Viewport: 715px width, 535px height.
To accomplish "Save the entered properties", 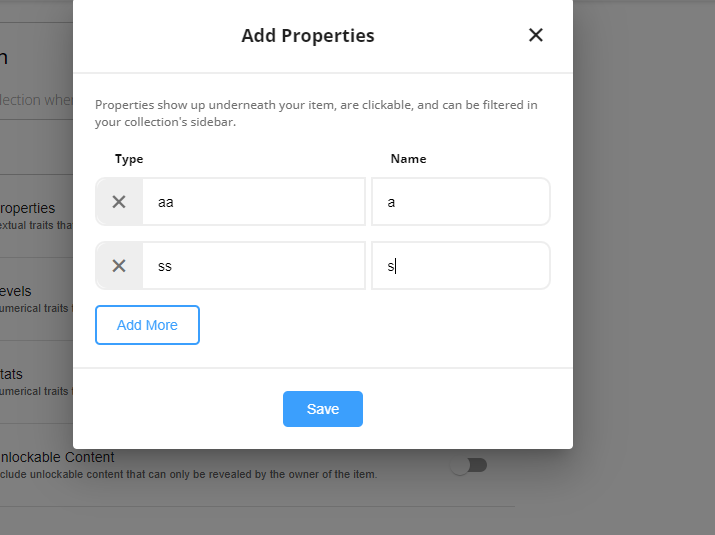I will click(x=323, y=409).
